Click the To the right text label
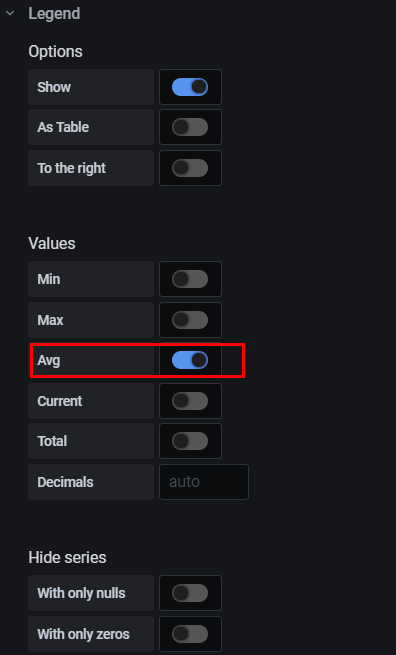The width and height of the screenshot is (396, 655). 71,168
